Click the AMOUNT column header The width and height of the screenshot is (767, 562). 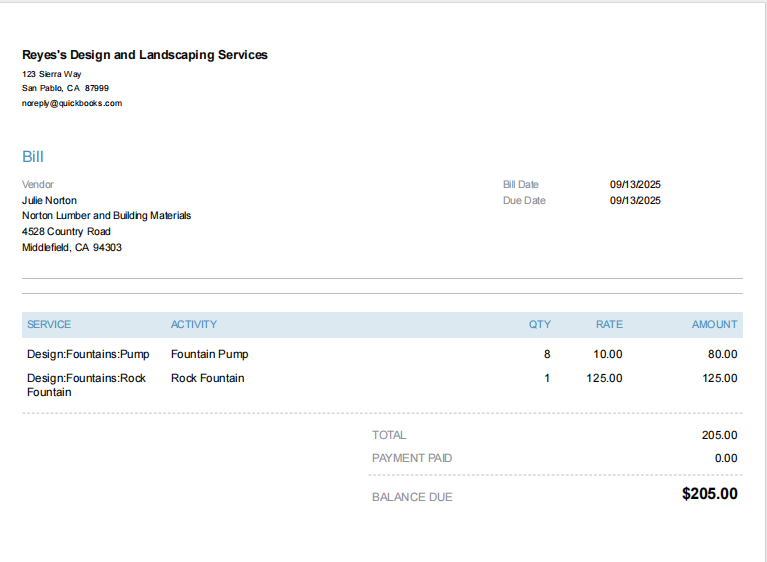[x=714, y=324]
